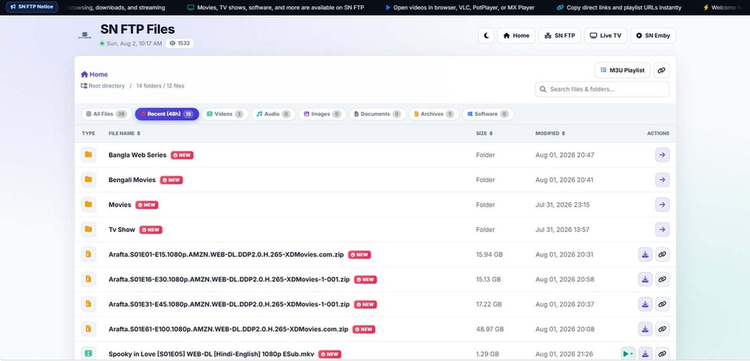Viewport: 750px width, 361px height.
Task: Open the Bengali Movies folder name
Action: (132, 180)
